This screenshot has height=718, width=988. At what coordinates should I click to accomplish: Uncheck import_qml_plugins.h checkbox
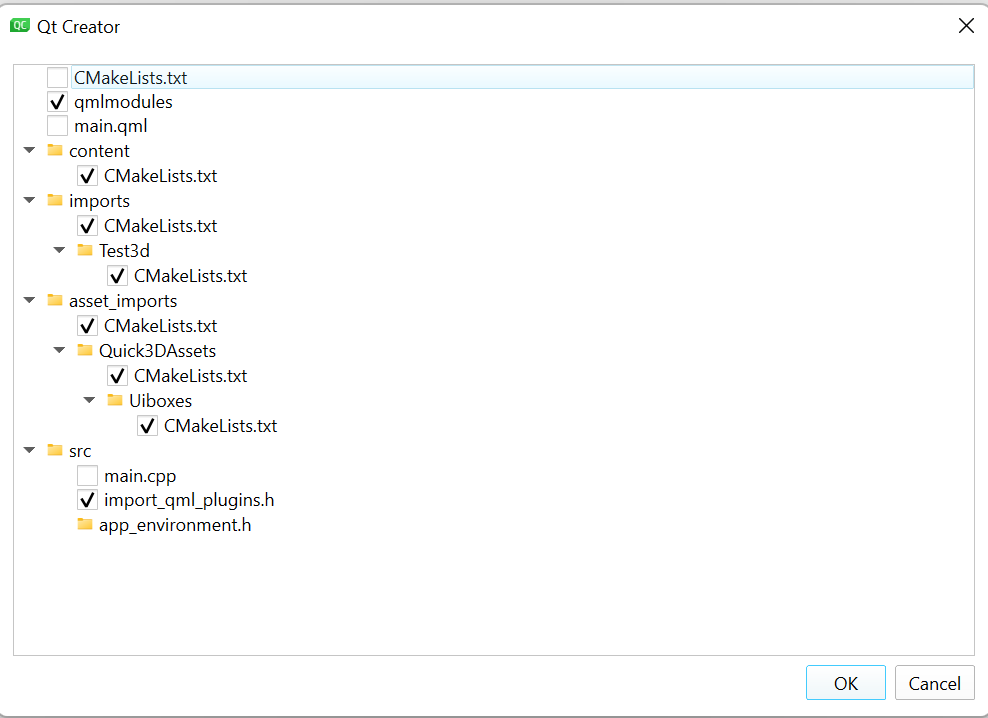(x=88, y=500)
